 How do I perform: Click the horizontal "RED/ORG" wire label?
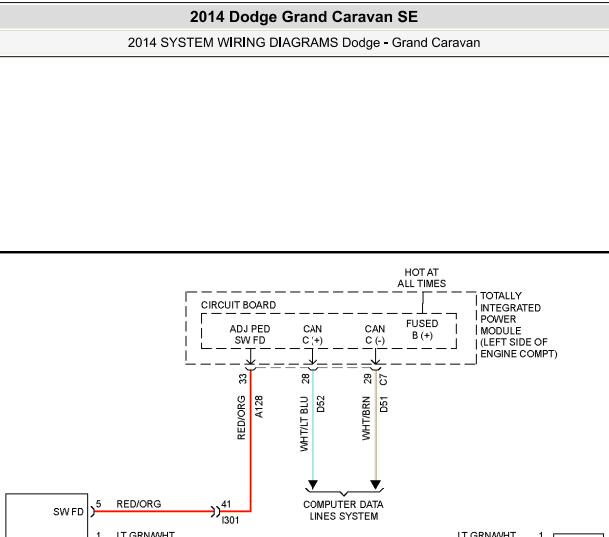(x=139, y=504)
